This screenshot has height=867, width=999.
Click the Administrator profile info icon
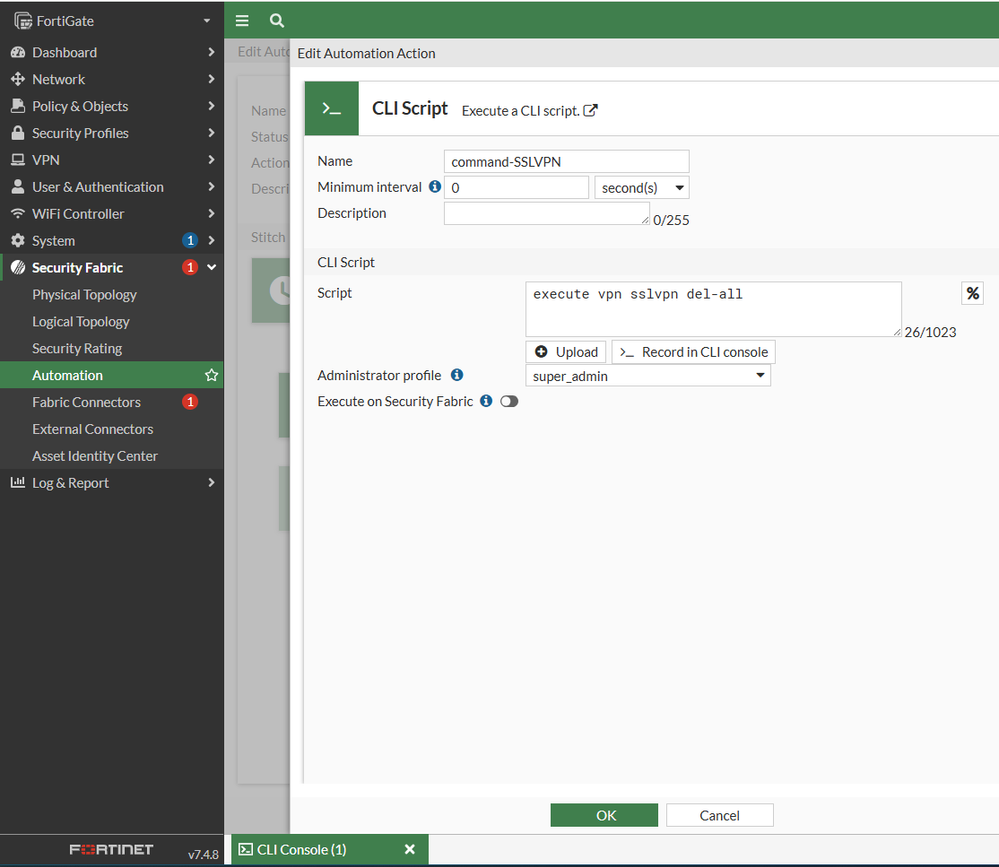pyautogui.click(x=457, y=375)
